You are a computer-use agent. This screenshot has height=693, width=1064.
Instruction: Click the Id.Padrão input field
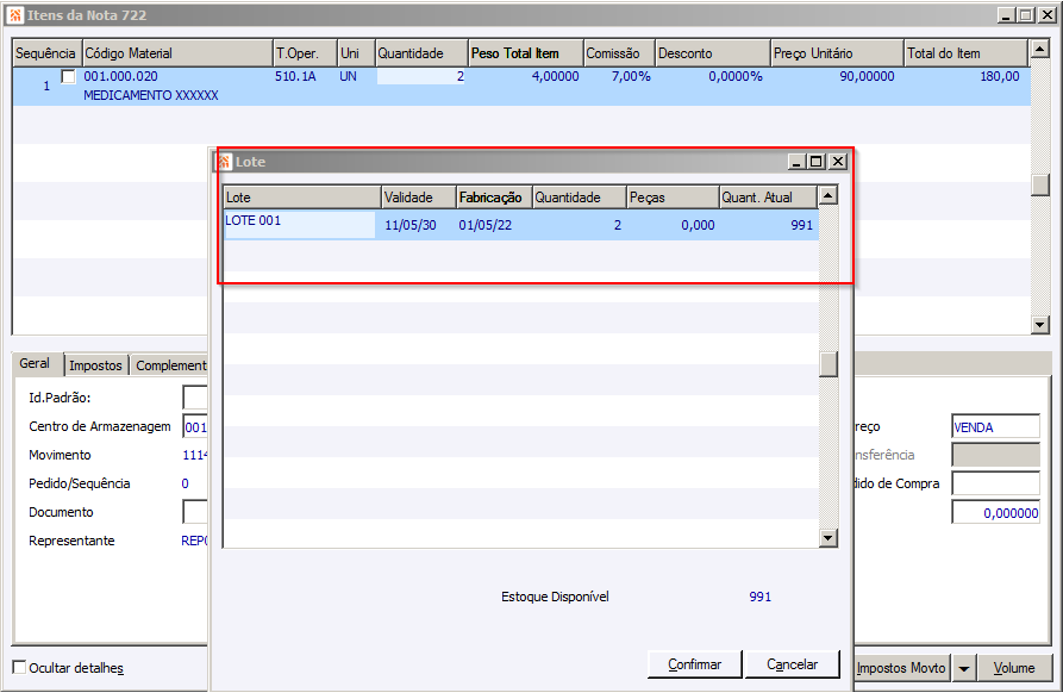pyautogui.click(x=195, y=398)
